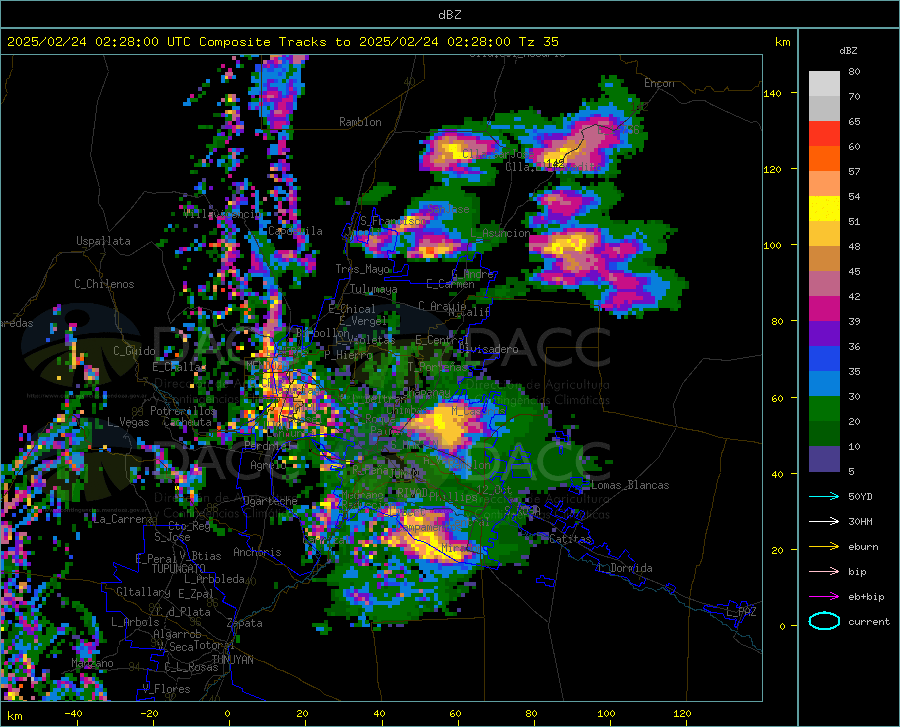Screen dimensions: 900x727
Task: Click the TUPUNGATO place label
Action: tap(179, 569)
